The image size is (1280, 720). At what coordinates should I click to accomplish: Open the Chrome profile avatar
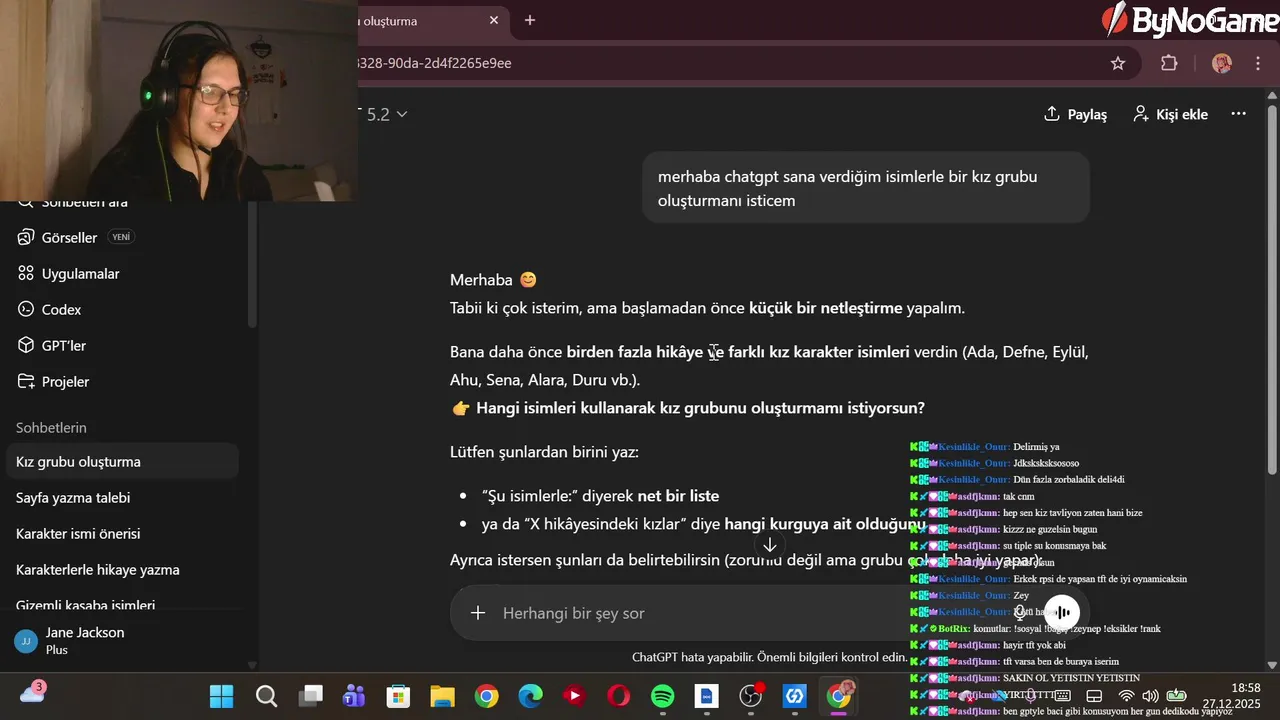(1222, 63)
